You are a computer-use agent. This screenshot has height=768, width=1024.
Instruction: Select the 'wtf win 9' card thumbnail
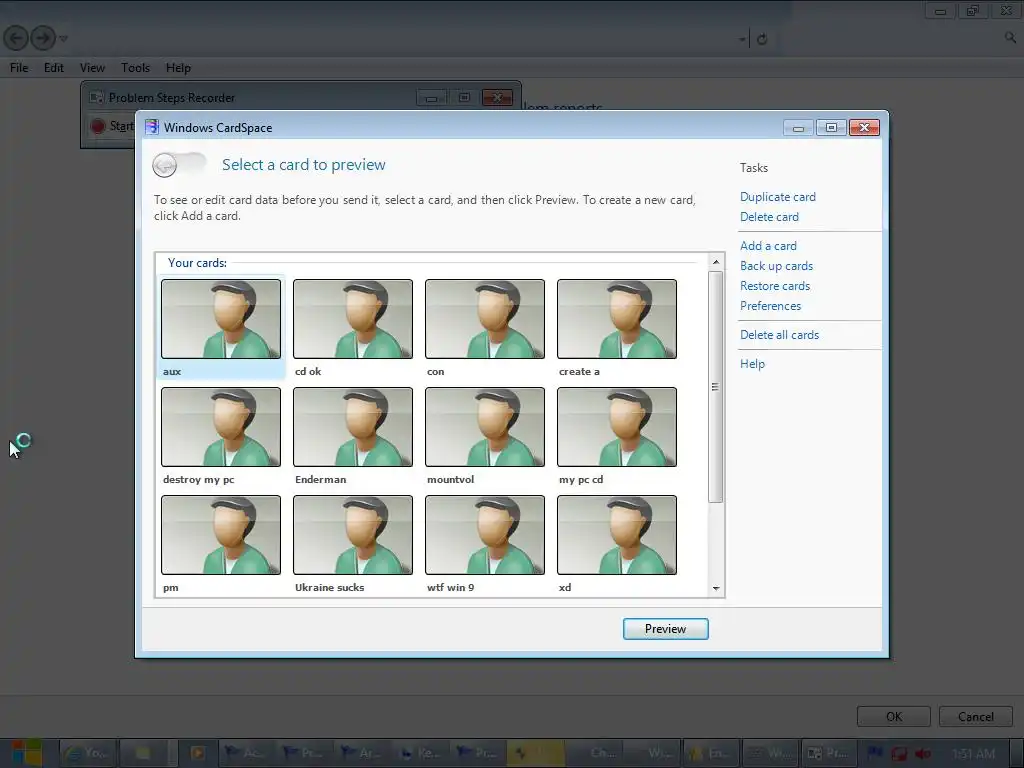click(x=485, y=535)
